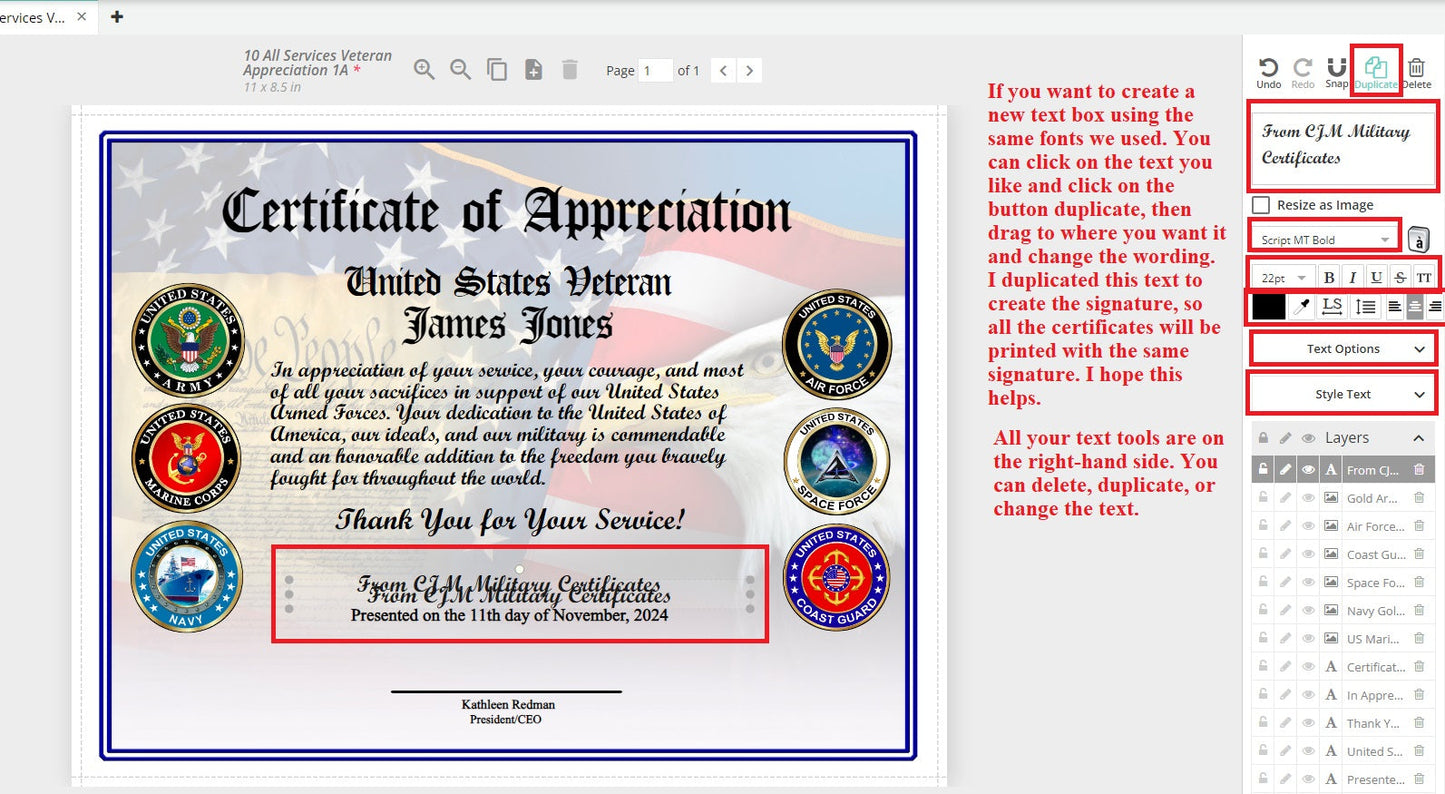Click the Undo button
1445x794 pixels.
(1268, 73)
